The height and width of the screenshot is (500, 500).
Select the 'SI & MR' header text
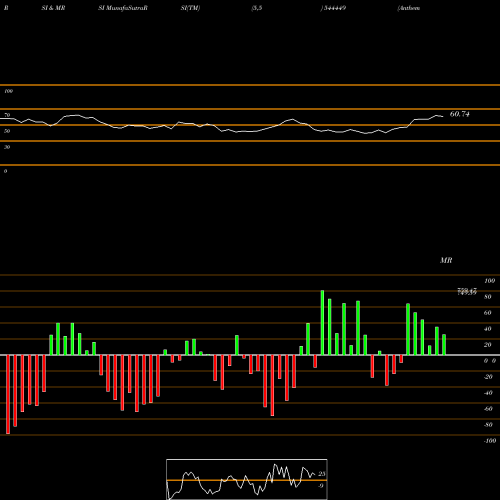(53, 8)
